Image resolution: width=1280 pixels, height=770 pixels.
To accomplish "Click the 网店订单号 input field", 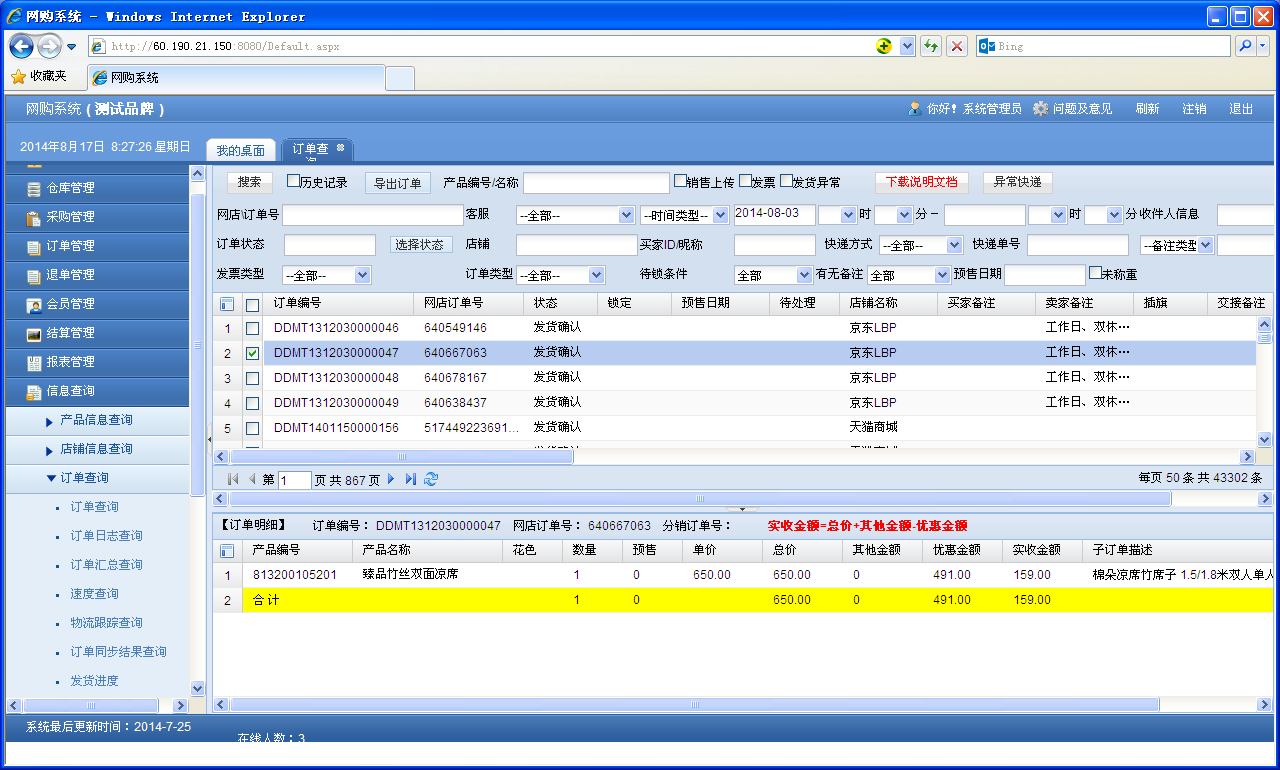I will (x=372, y=215).
